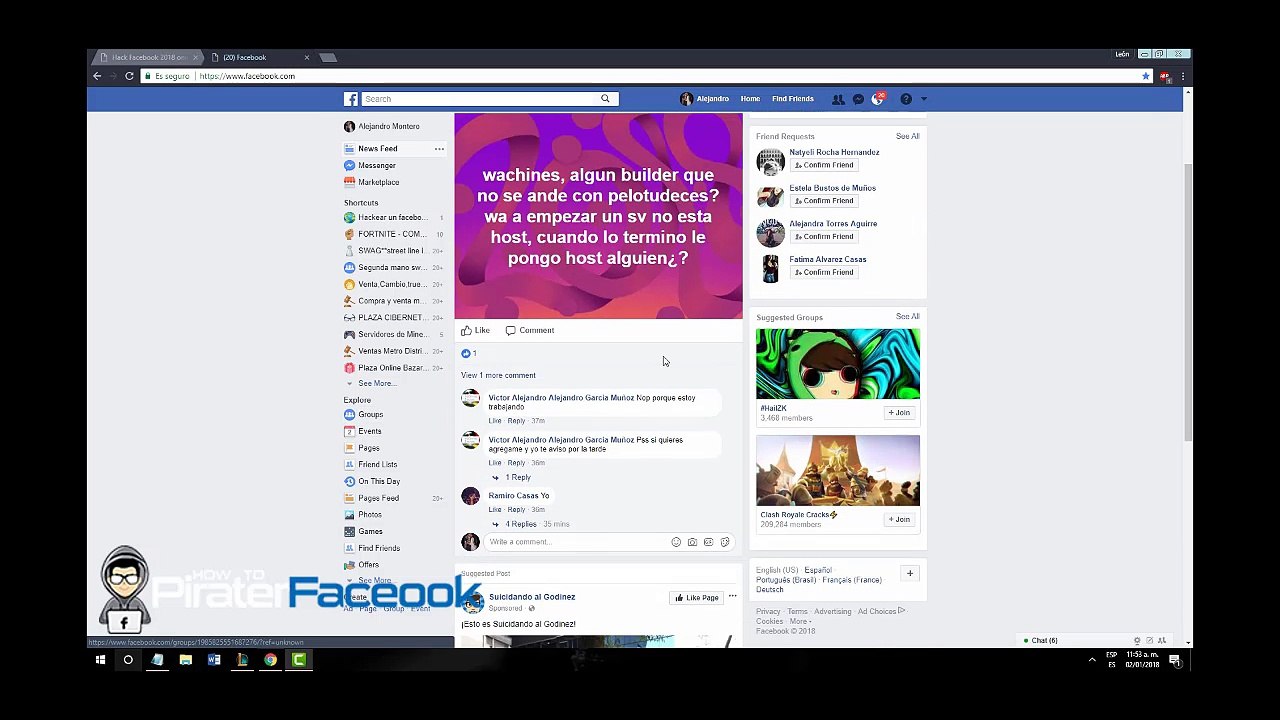The width and height of the screenshot is (1280, 720).
Task: Click the Facebook logo in the top bar
Action: point(351,99)
